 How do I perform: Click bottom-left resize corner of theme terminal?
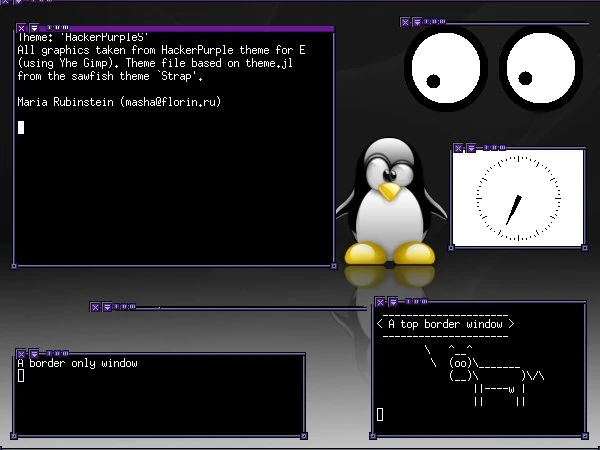(x=14, y=266)
